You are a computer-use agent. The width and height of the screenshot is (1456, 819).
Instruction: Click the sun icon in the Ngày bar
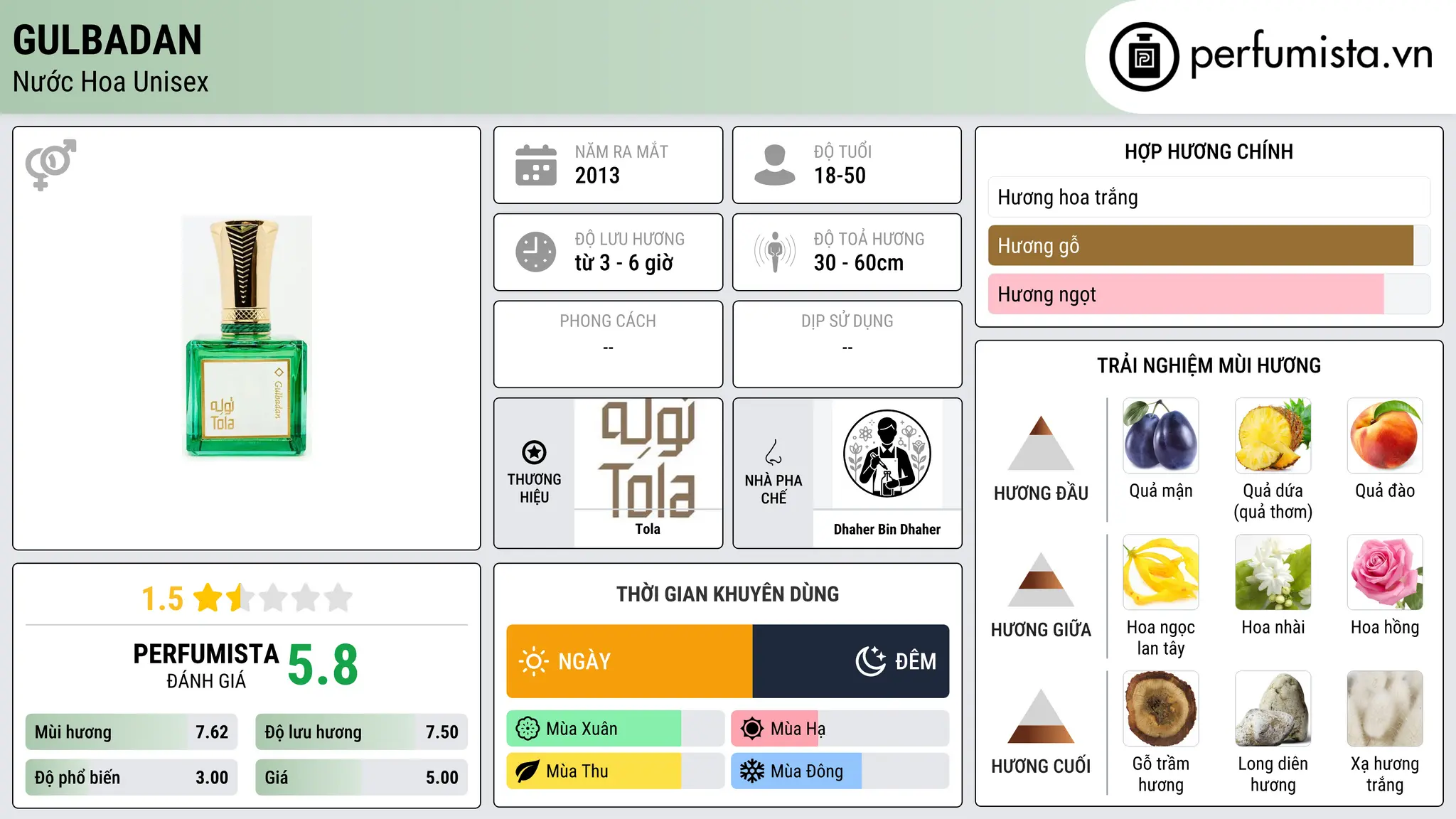tap(534, 661)
